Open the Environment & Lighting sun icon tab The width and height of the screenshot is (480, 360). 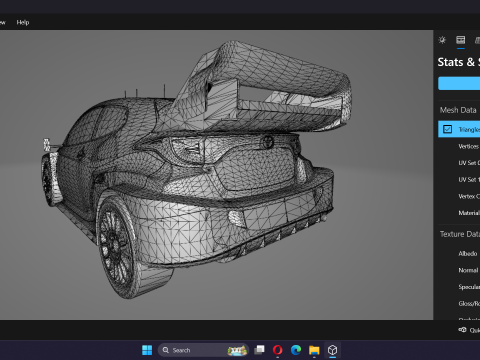click(x=442, y=40)
